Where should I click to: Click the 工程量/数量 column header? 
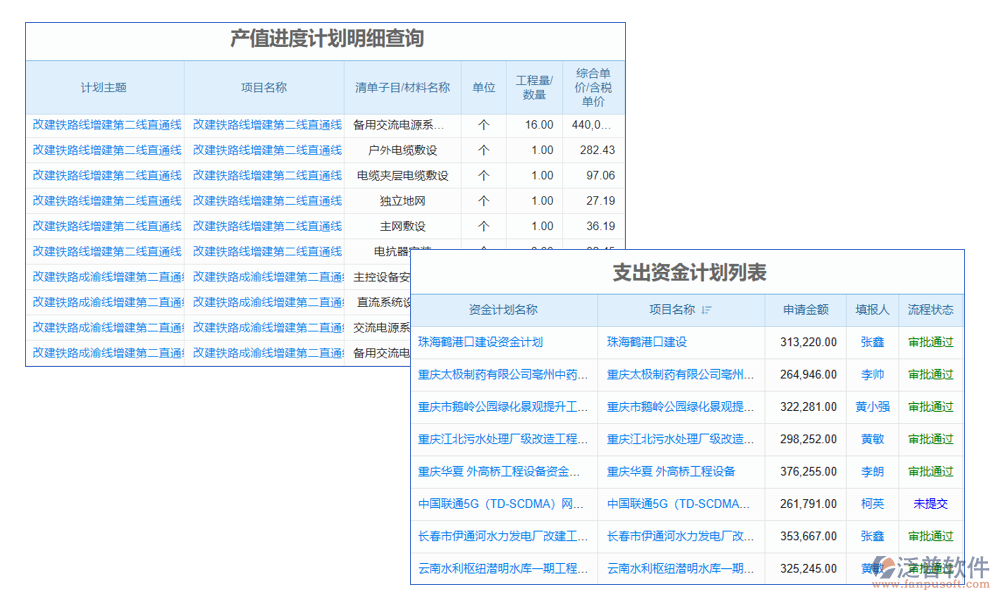pyautogui.click(x=535, y=87)
